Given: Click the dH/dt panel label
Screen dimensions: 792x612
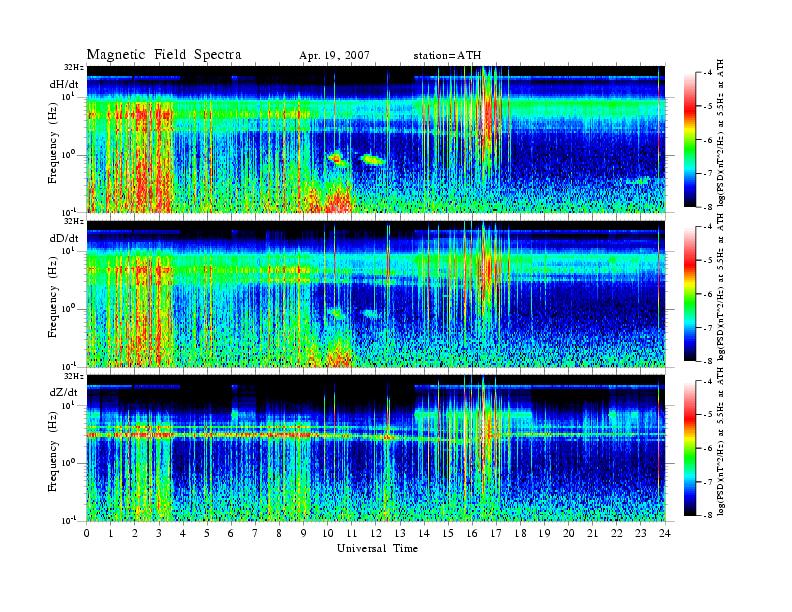Looking at the screenshot, I should point(64,84).
